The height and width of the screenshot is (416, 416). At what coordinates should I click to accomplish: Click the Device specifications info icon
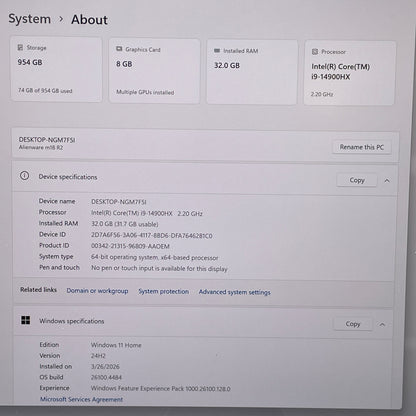pos(24,176)
